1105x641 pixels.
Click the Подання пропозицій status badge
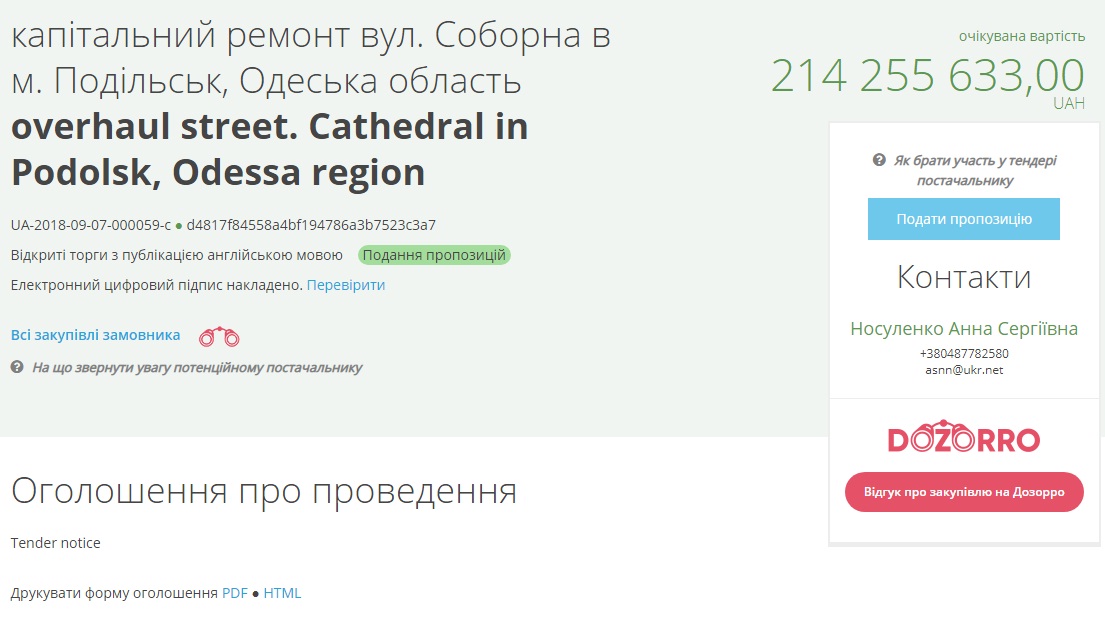coord(434,255)
